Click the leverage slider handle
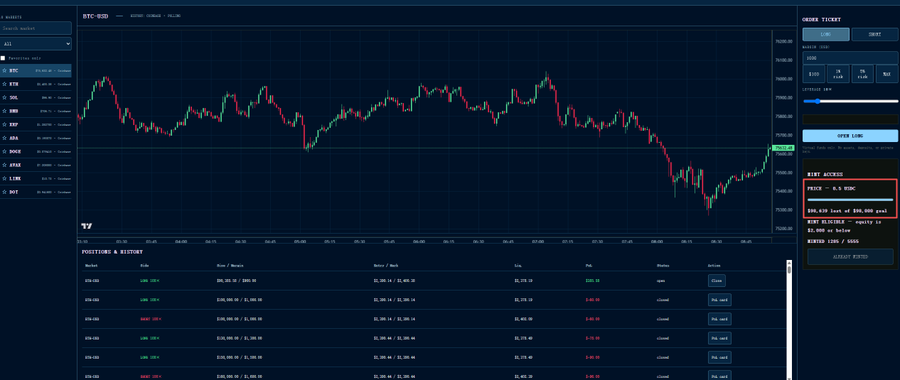The height and width of the screenshot is (380, 900). coord(817,101)
